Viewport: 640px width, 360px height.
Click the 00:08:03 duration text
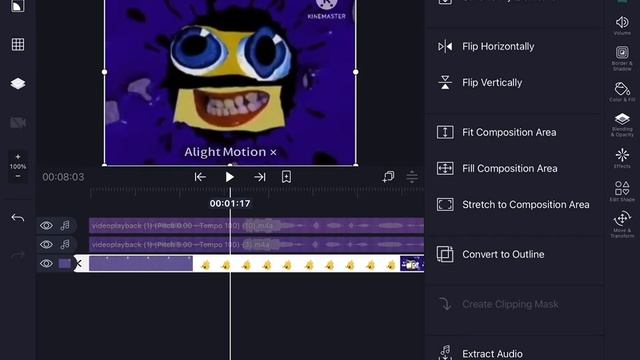(63, 177)
